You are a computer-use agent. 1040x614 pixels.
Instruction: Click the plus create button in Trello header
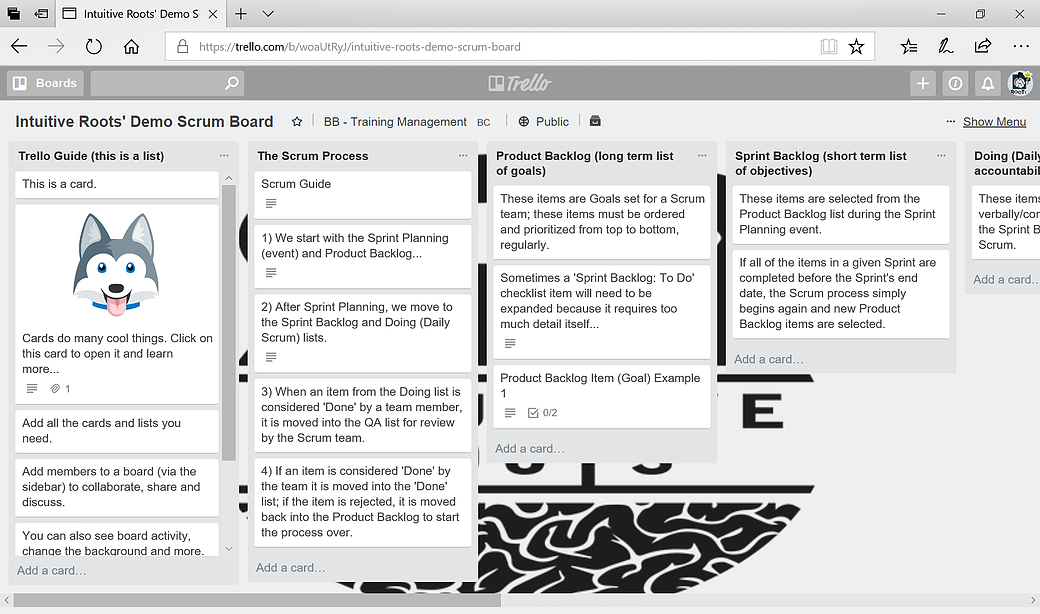923,83
